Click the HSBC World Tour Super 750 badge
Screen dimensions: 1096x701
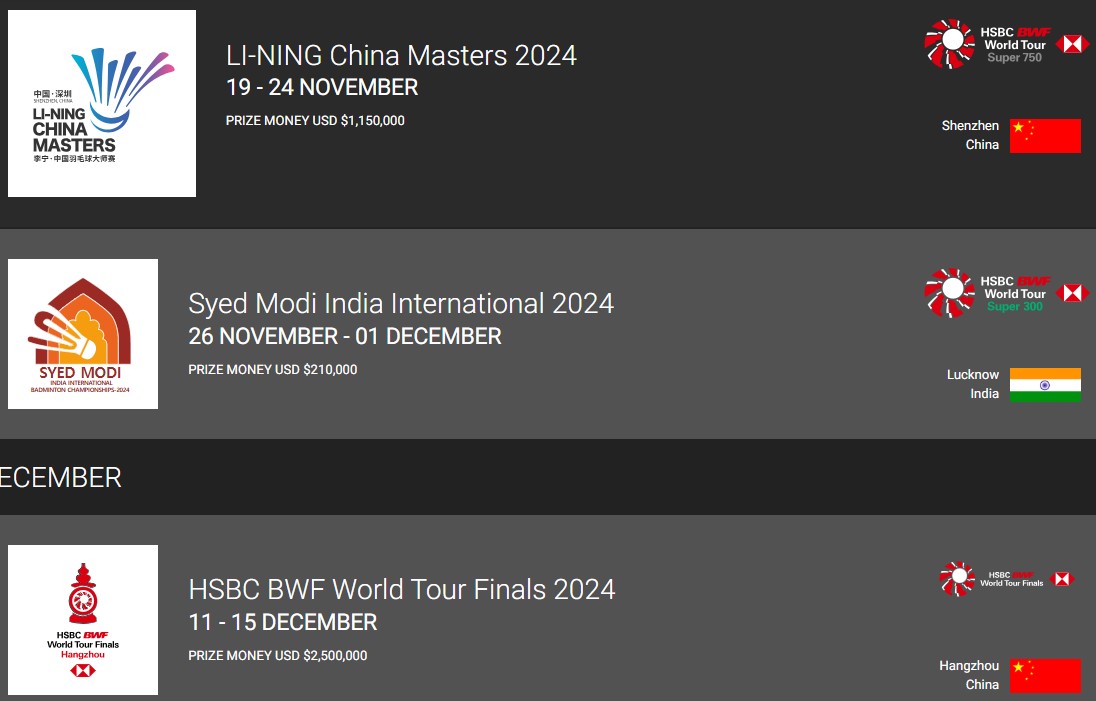pyautogui.click(x=1007, y=44)
